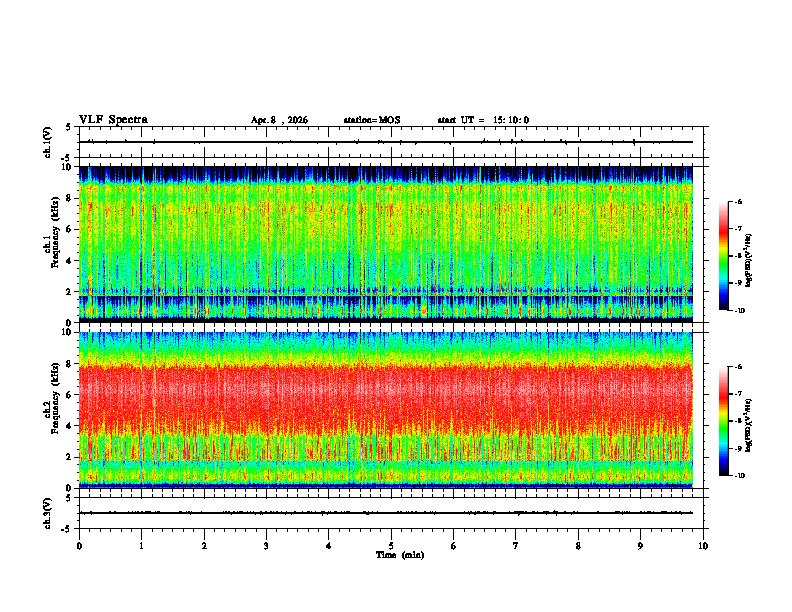Click time axis tick label 4
792x612 pixels.
click(x=329, y=546)
